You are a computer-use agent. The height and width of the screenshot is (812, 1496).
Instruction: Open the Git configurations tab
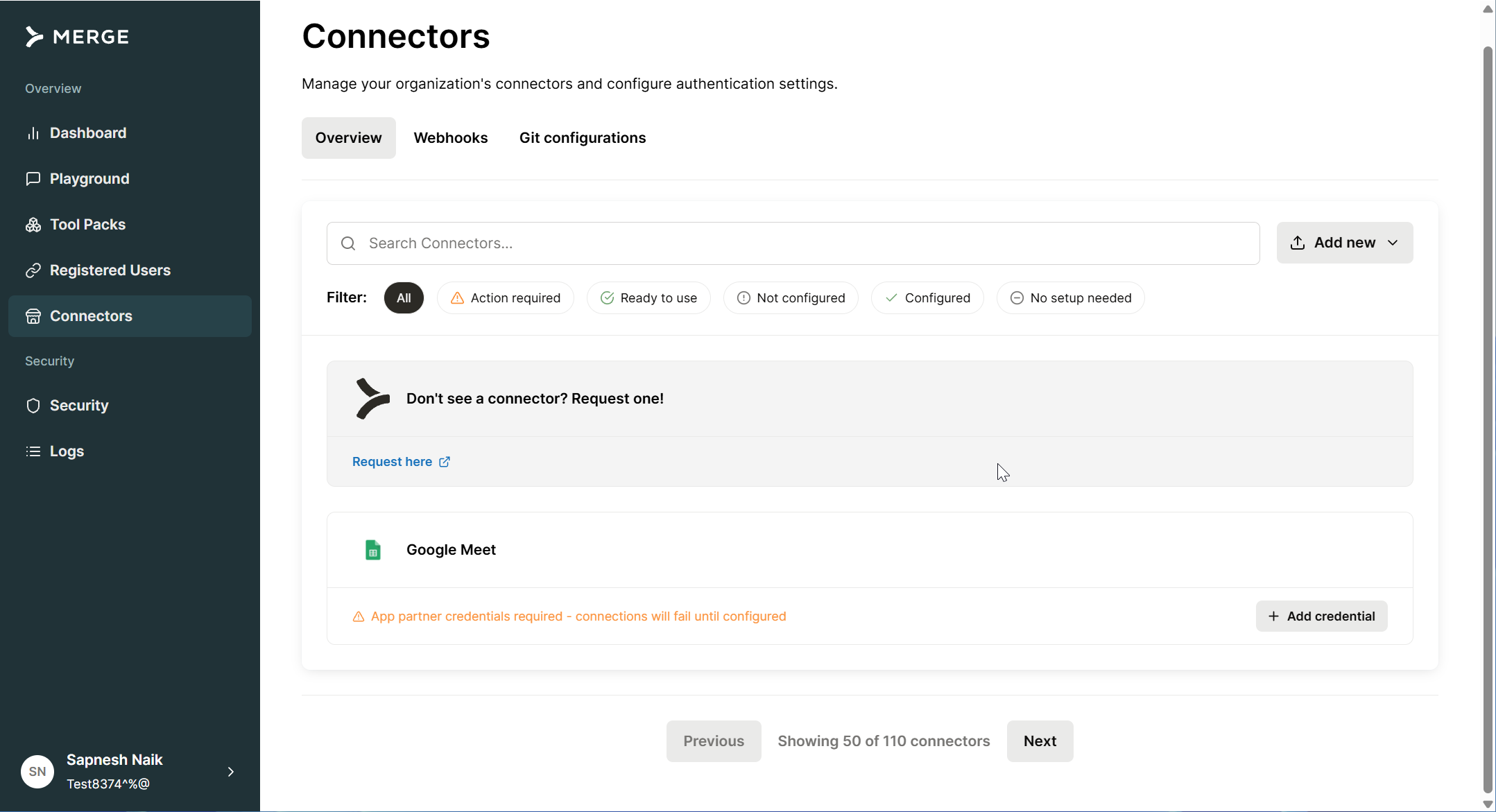[582, 138]
